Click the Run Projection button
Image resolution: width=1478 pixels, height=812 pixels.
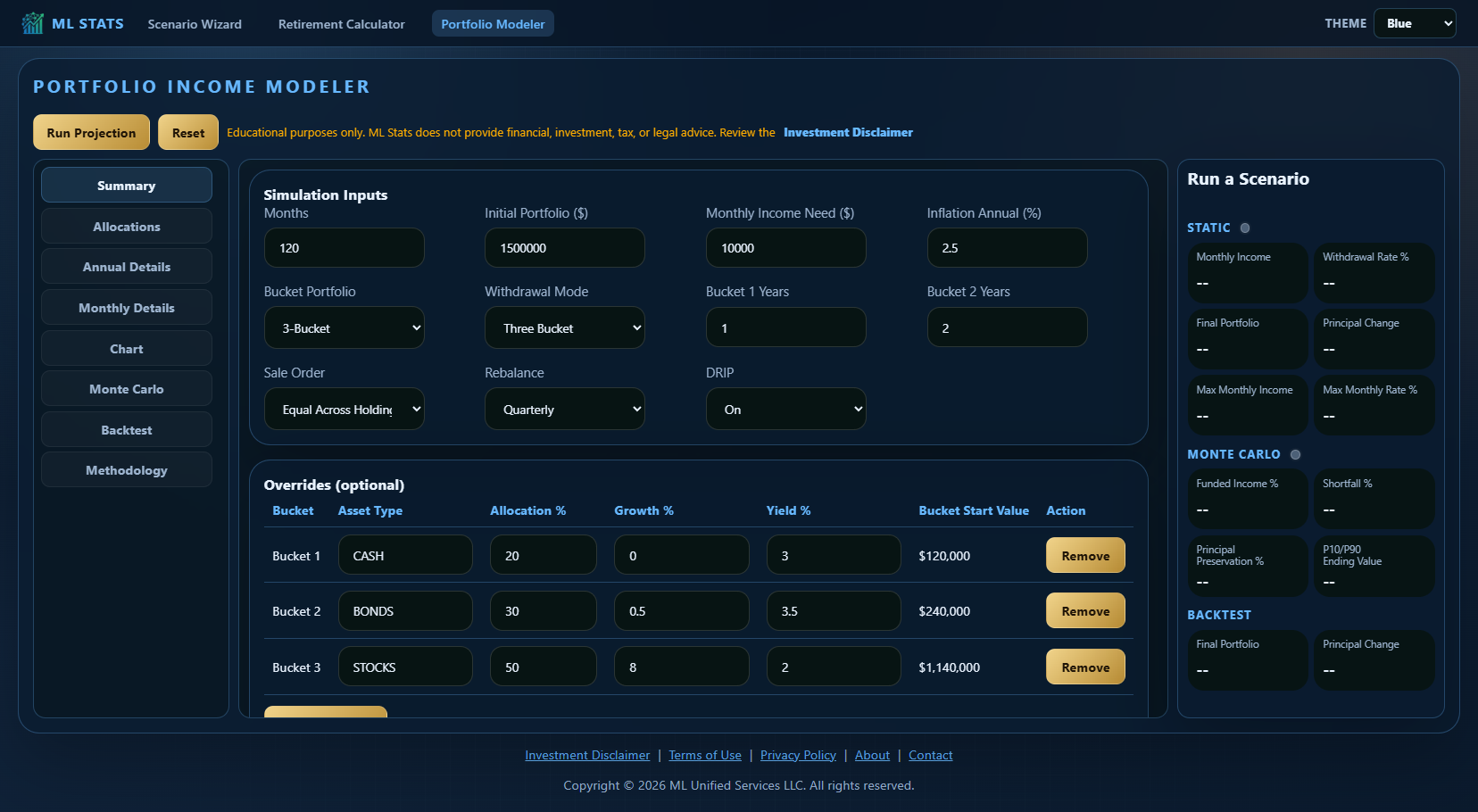pos(91,132)
